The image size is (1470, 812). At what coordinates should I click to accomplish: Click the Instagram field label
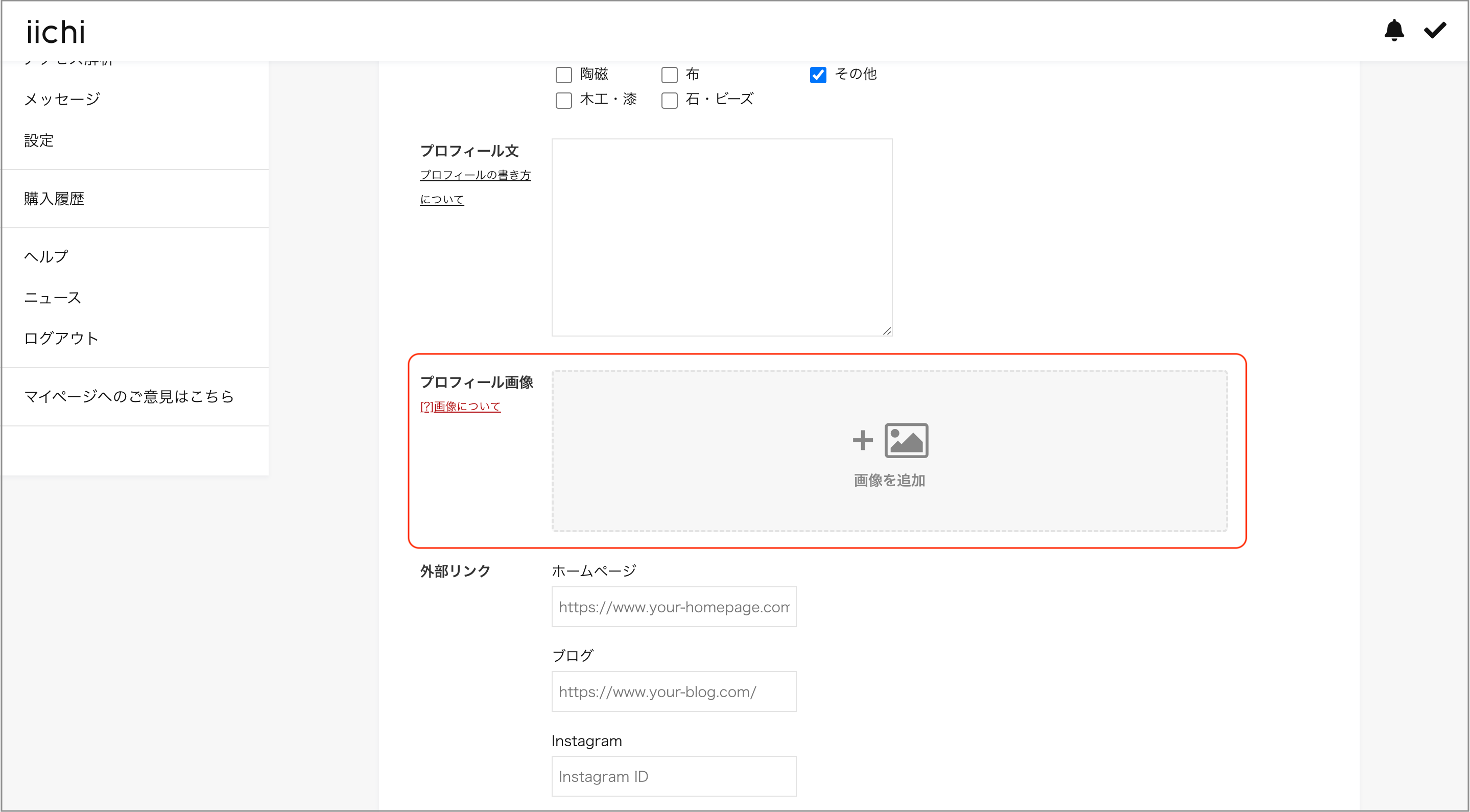(587, 741)
